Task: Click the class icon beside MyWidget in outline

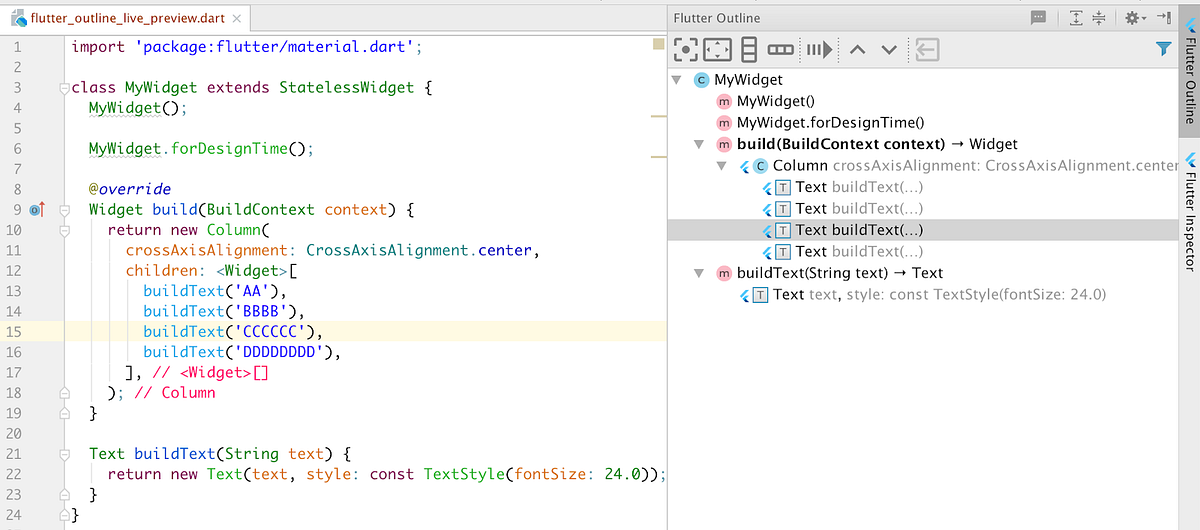Action: click(701, 80)
